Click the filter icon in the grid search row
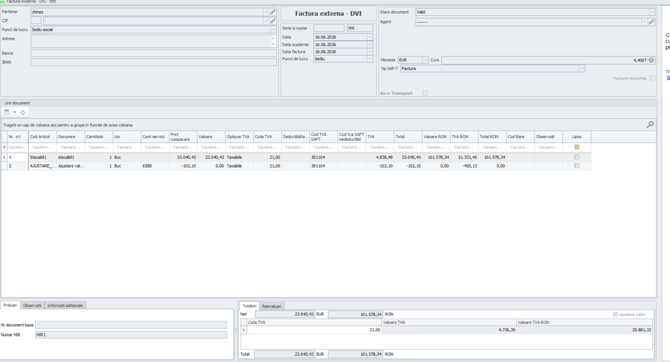 [4, 147]
